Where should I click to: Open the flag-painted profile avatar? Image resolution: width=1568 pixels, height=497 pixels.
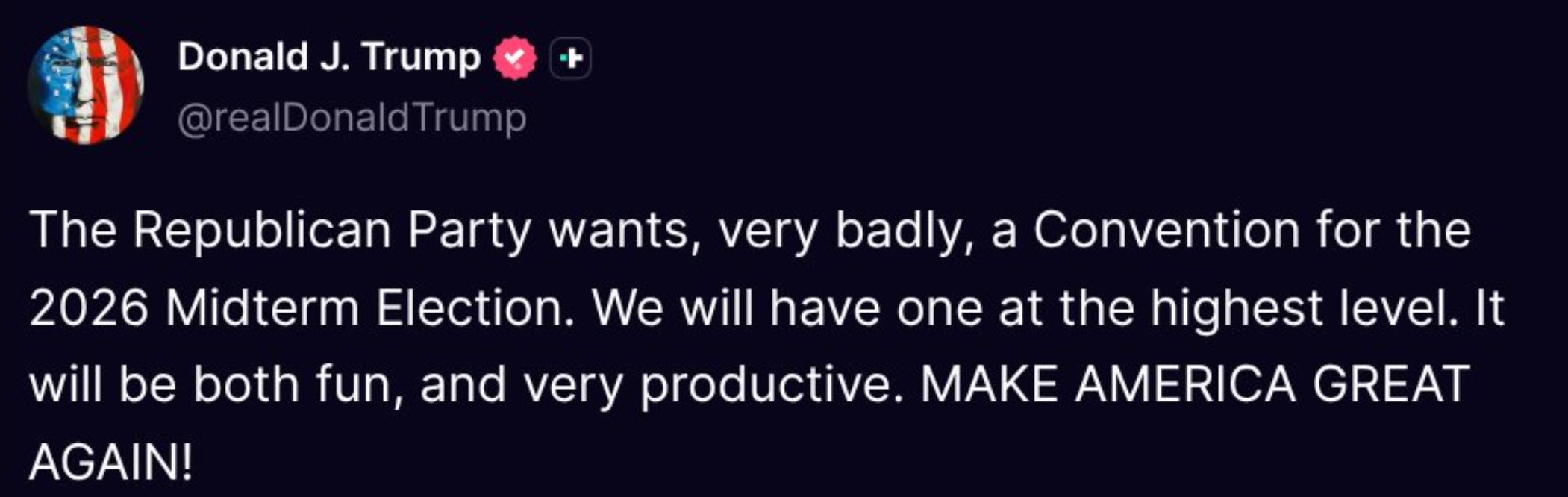point(86,85)
